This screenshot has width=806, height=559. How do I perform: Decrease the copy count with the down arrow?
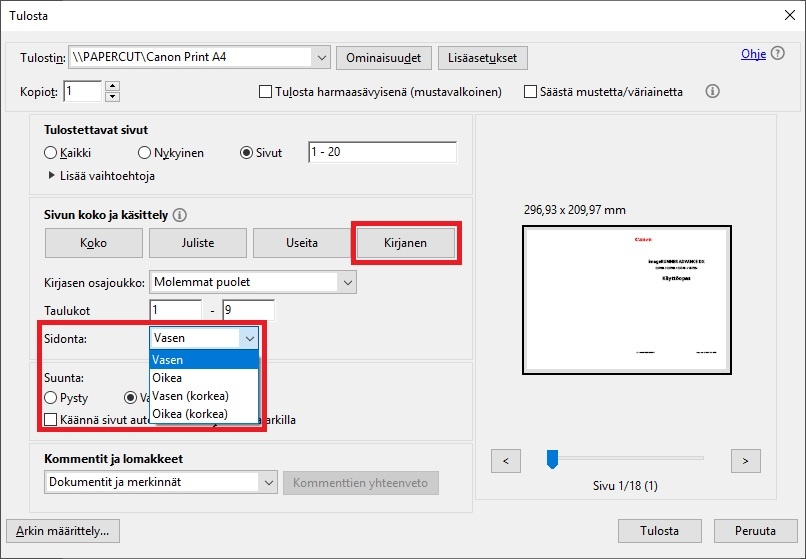click(x=113, y=97)
